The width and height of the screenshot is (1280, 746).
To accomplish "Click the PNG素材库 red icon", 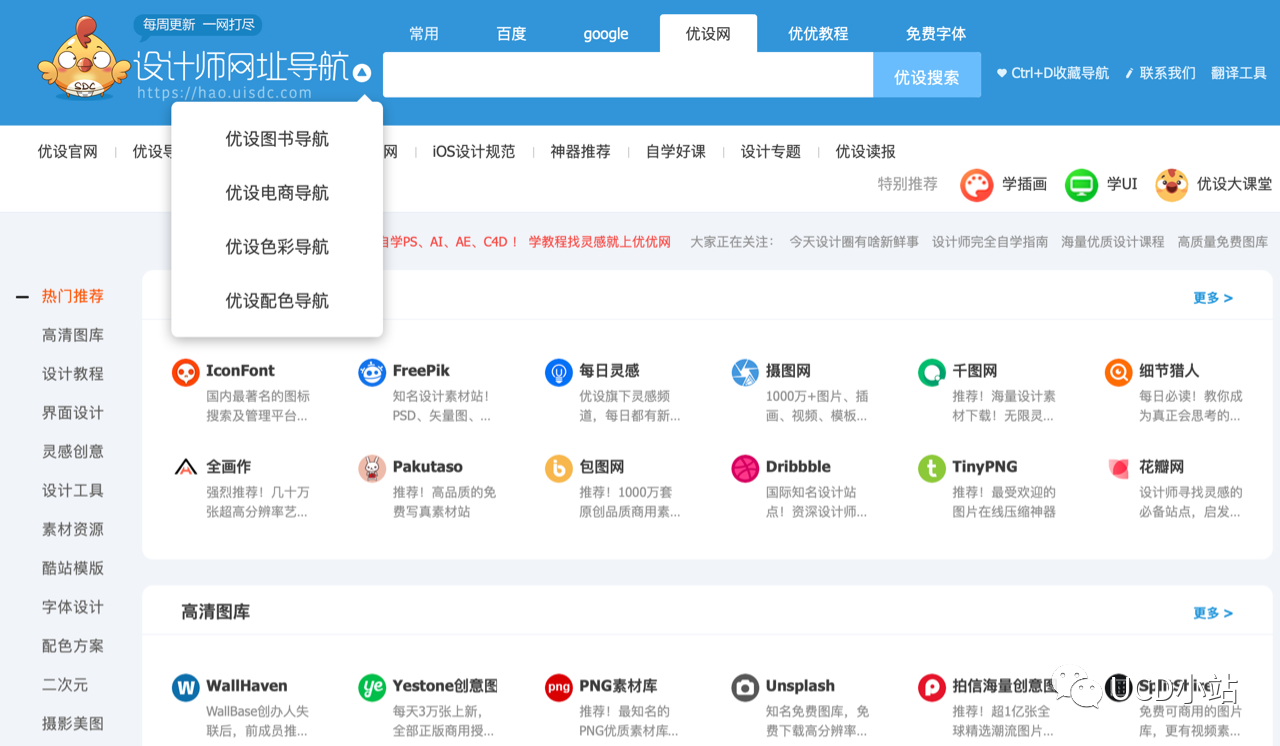I will click(x=558, y=688).
